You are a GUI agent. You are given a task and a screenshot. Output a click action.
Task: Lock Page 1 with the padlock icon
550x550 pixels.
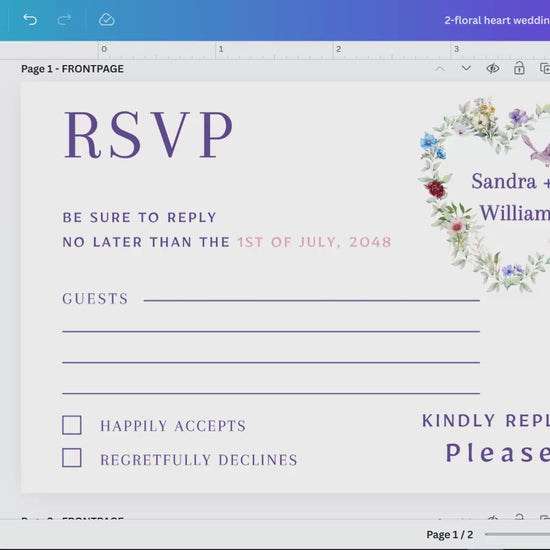click(519, 68)
